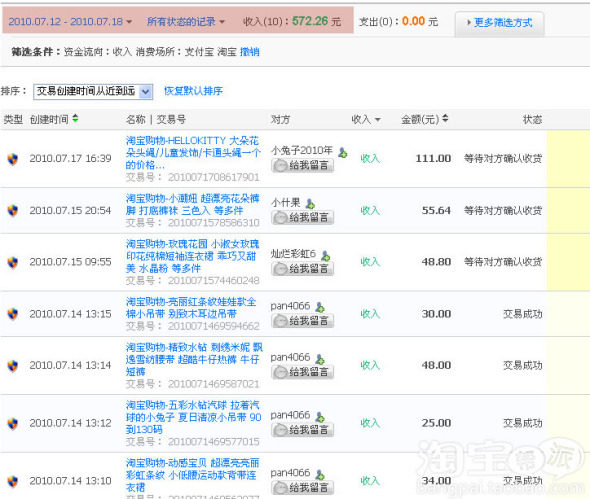Click 给我留言 button for 灿烂彩虹6

303,269
